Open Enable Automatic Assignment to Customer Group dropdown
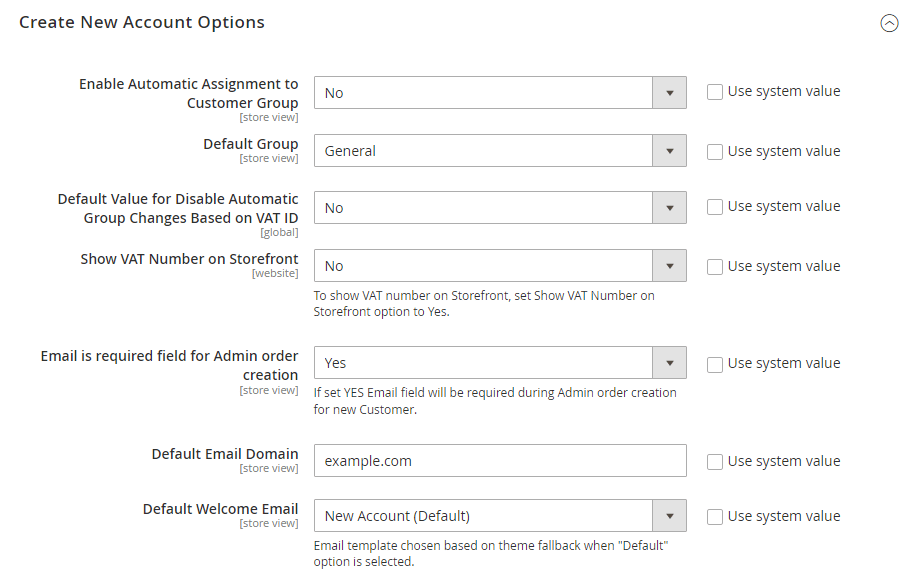The width and height of the screenshot is (921, 572). [x=500, y=93]
